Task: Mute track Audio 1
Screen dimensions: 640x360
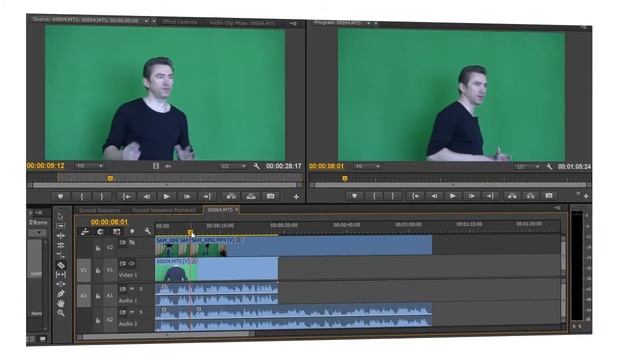Action: coord(132,289)
